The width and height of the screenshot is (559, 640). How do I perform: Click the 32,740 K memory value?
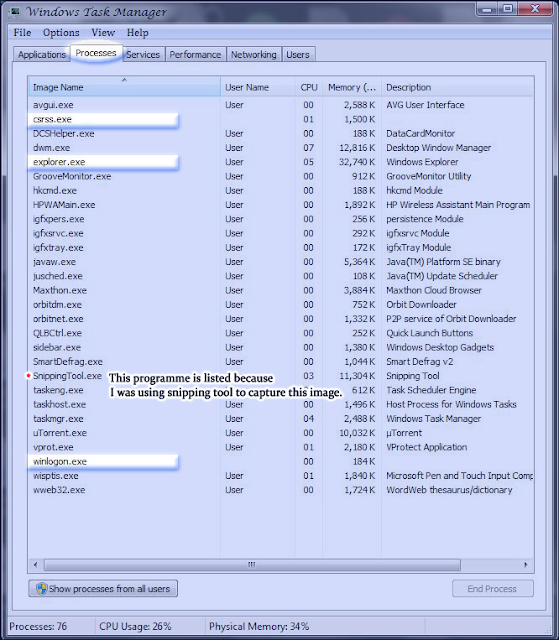click(357, 162)
